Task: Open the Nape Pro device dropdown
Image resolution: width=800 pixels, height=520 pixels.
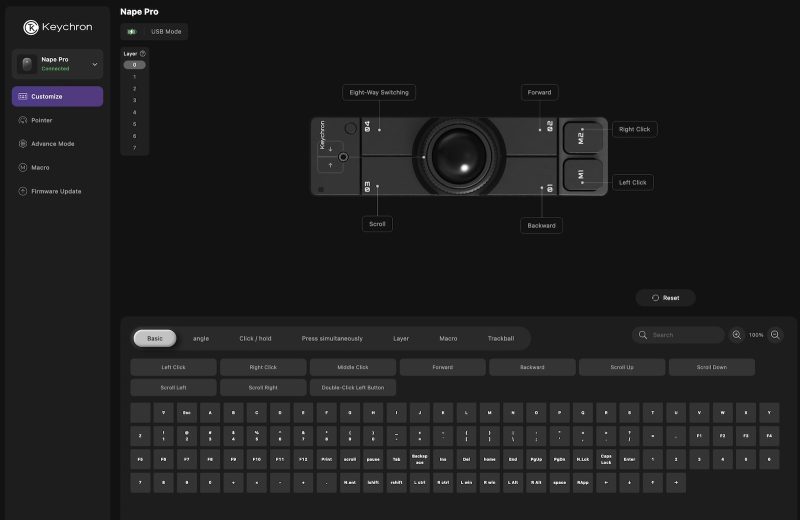Action: (57, 64)
